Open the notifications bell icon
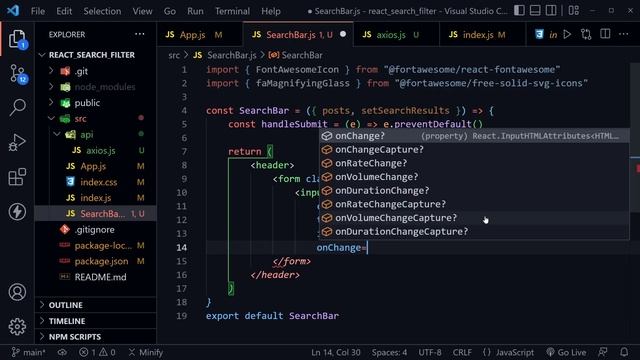The height and width of the screenshot is (360, 640). 624,352
